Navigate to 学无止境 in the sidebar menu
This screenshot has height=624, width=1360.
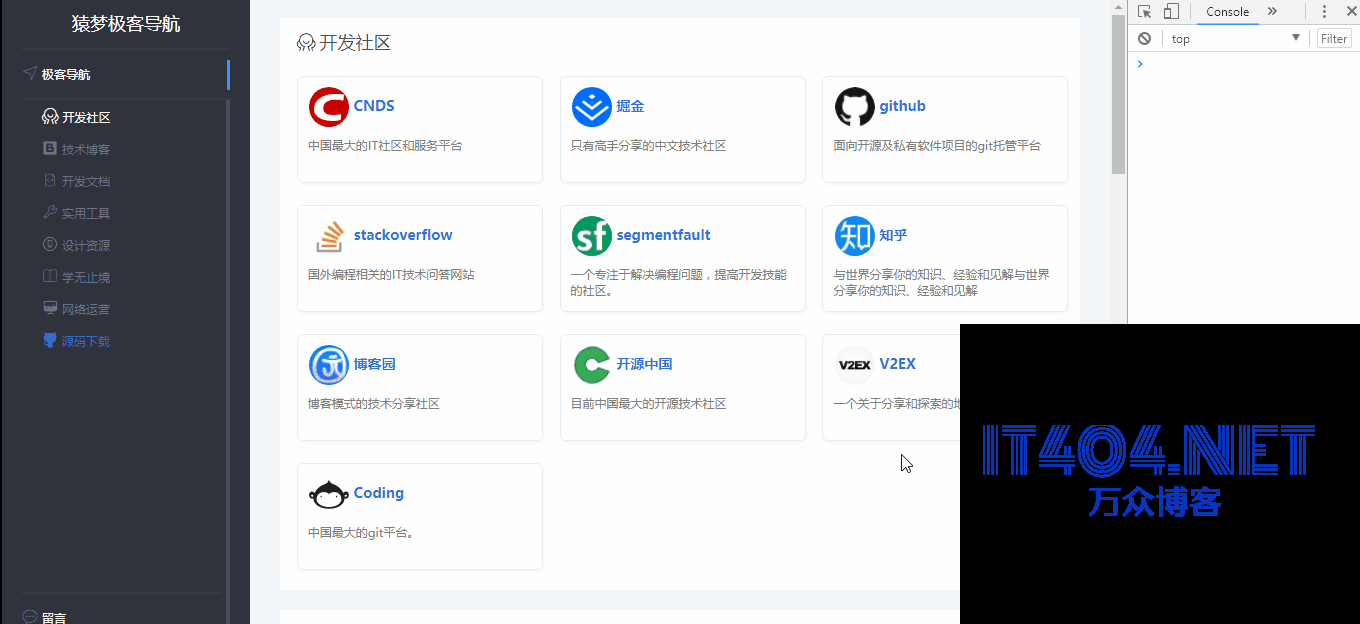coord(86,277)
